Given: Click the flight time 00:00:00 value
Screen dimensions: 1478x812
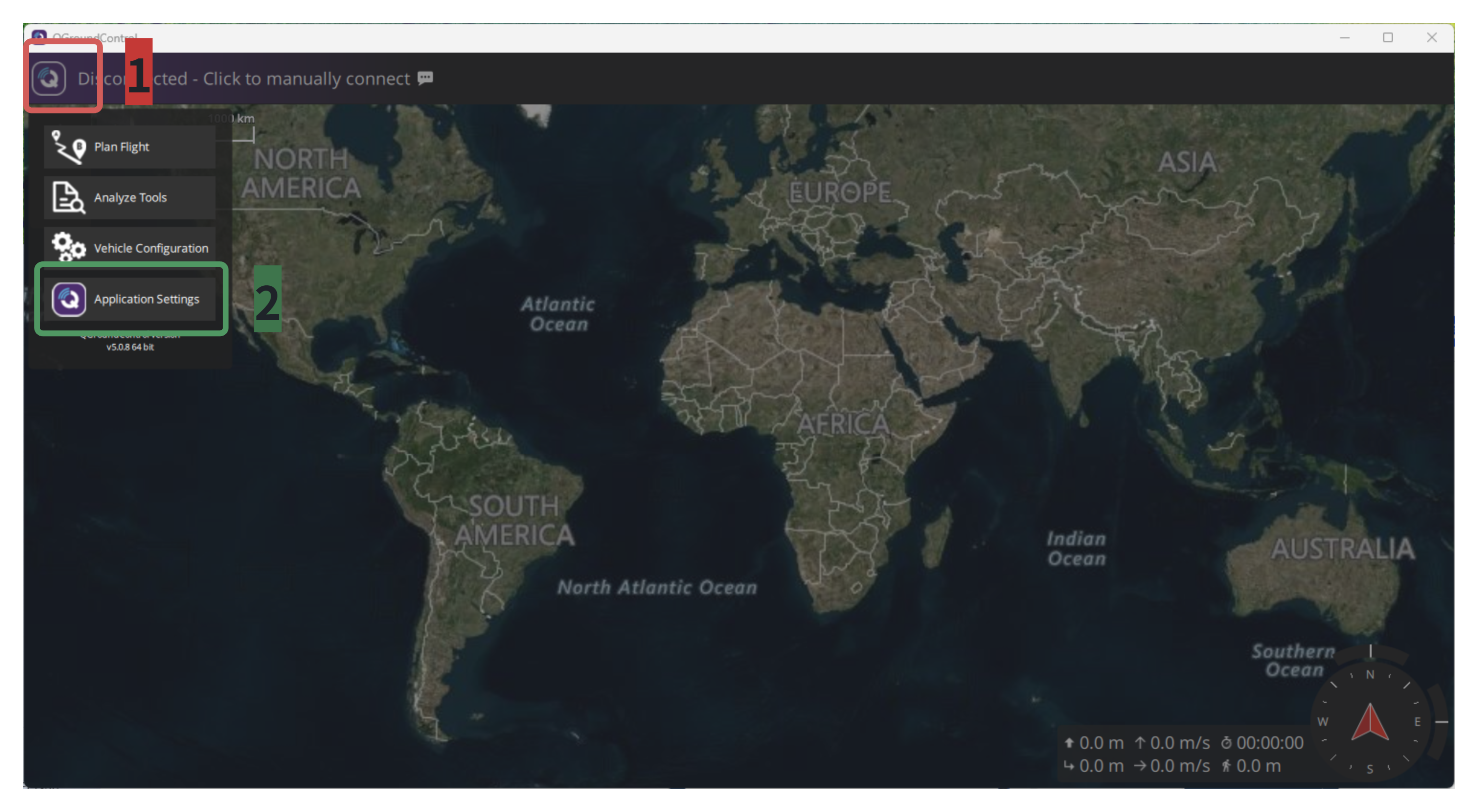Looking at the screenshot, I should [x=1270, y=743].
